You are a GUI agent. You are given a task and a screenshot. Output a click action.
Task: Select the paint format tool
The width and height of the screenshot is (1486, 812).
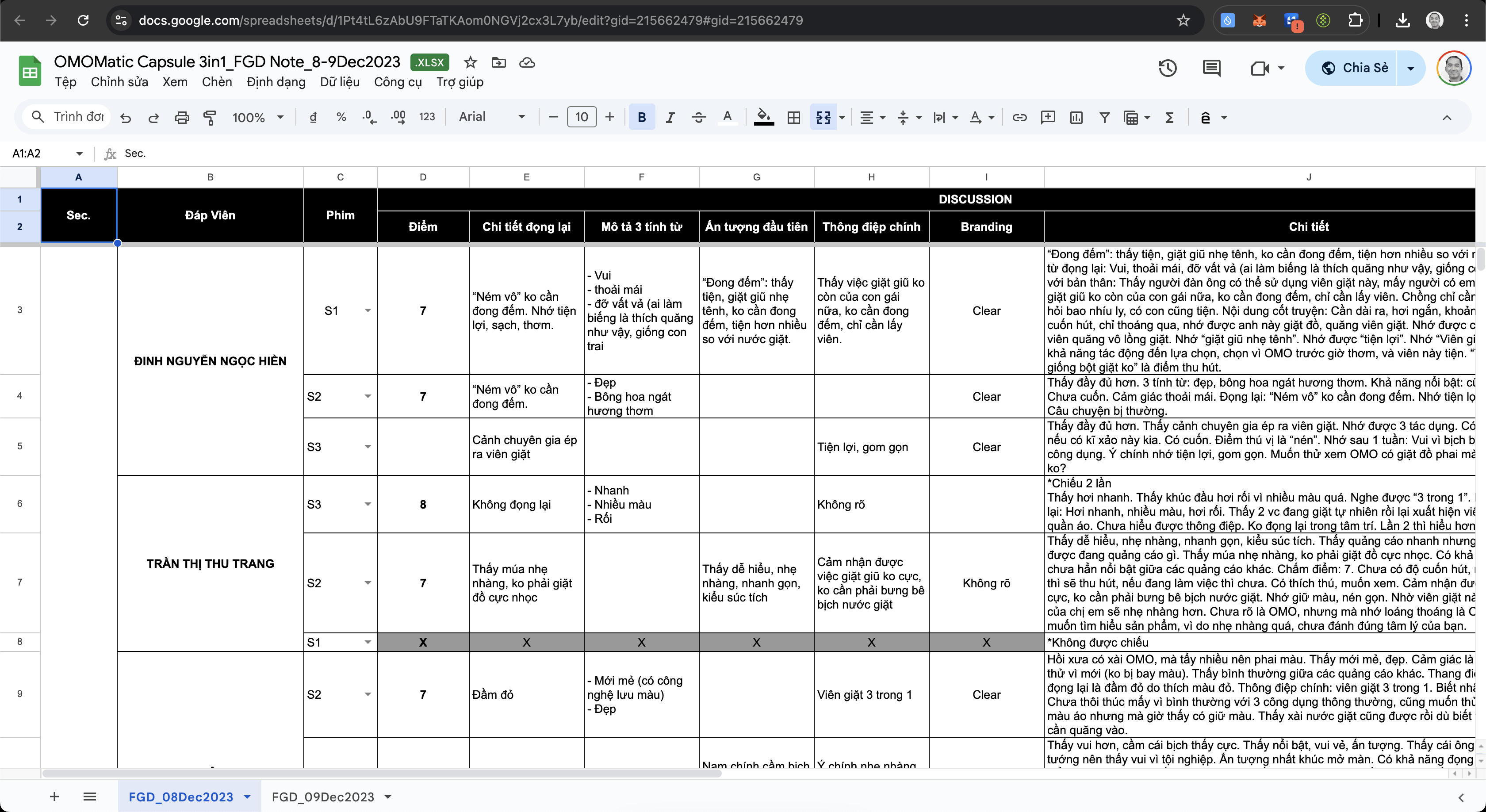[210, 118]
